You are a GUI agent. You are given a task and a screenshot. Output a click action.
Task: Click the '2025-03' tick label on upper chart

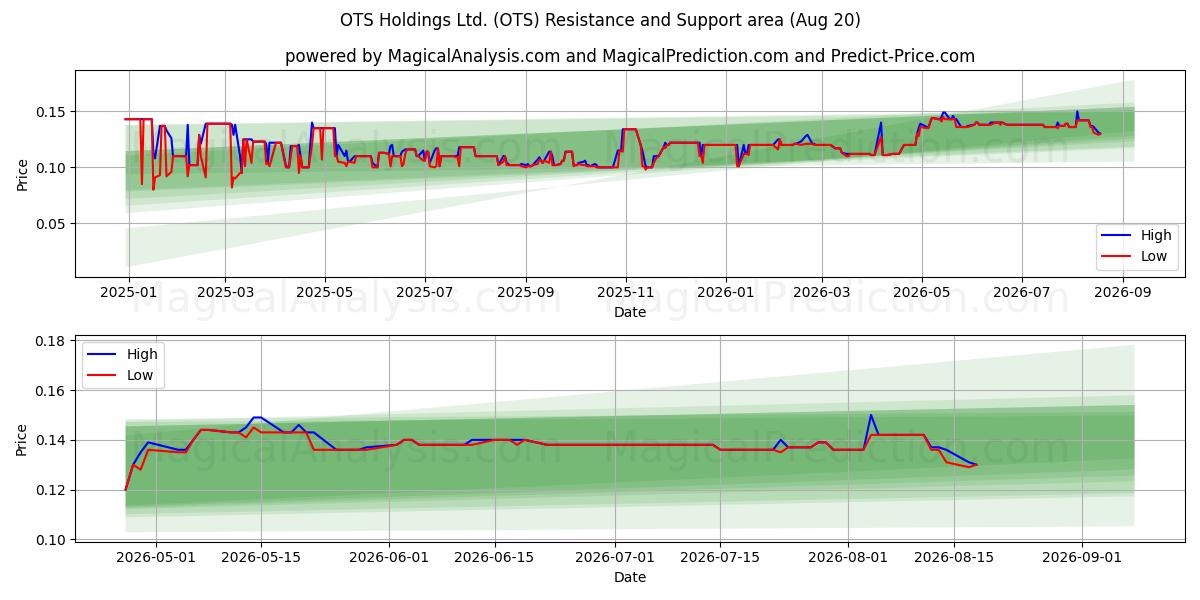click(x=225, y=293)
